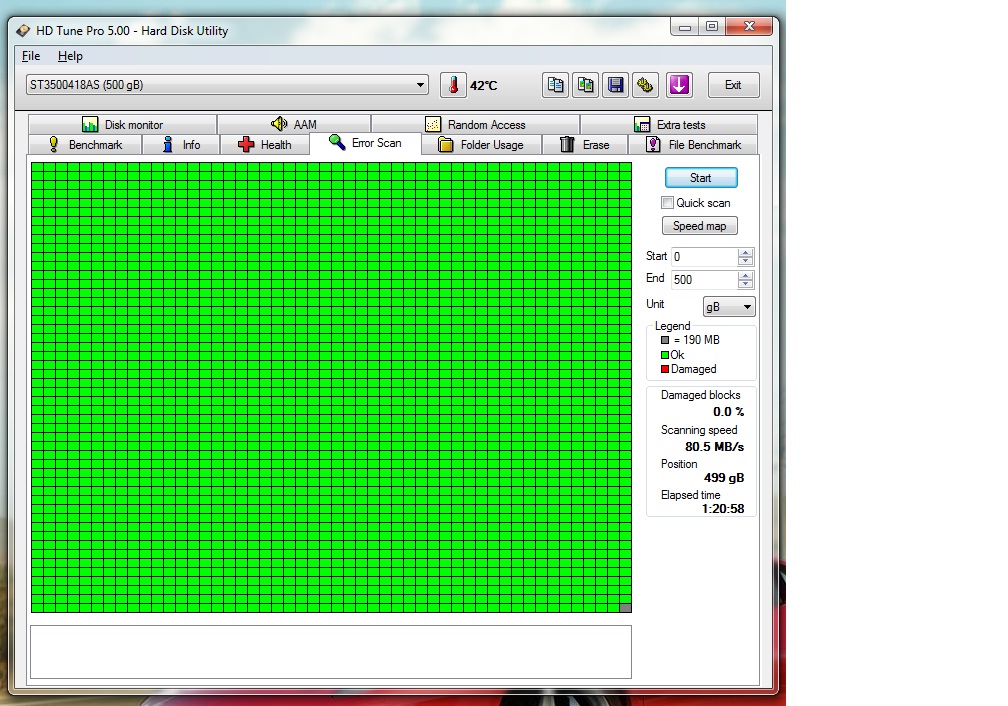Click the 80.5 MB/s scanning speed value
This screenshot has height=706, width=1008.
(714, 447)
